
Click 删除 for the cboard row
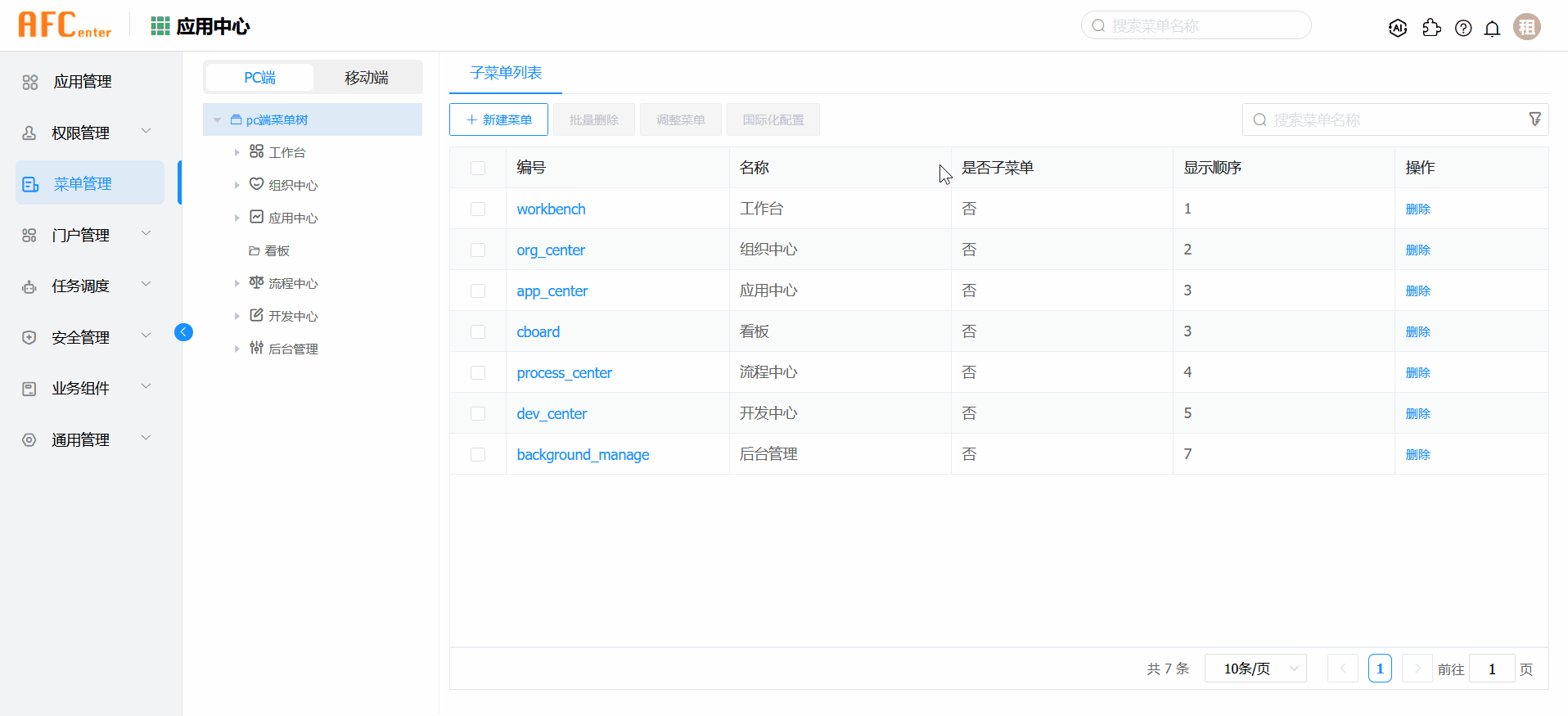tap(1417, 332)
